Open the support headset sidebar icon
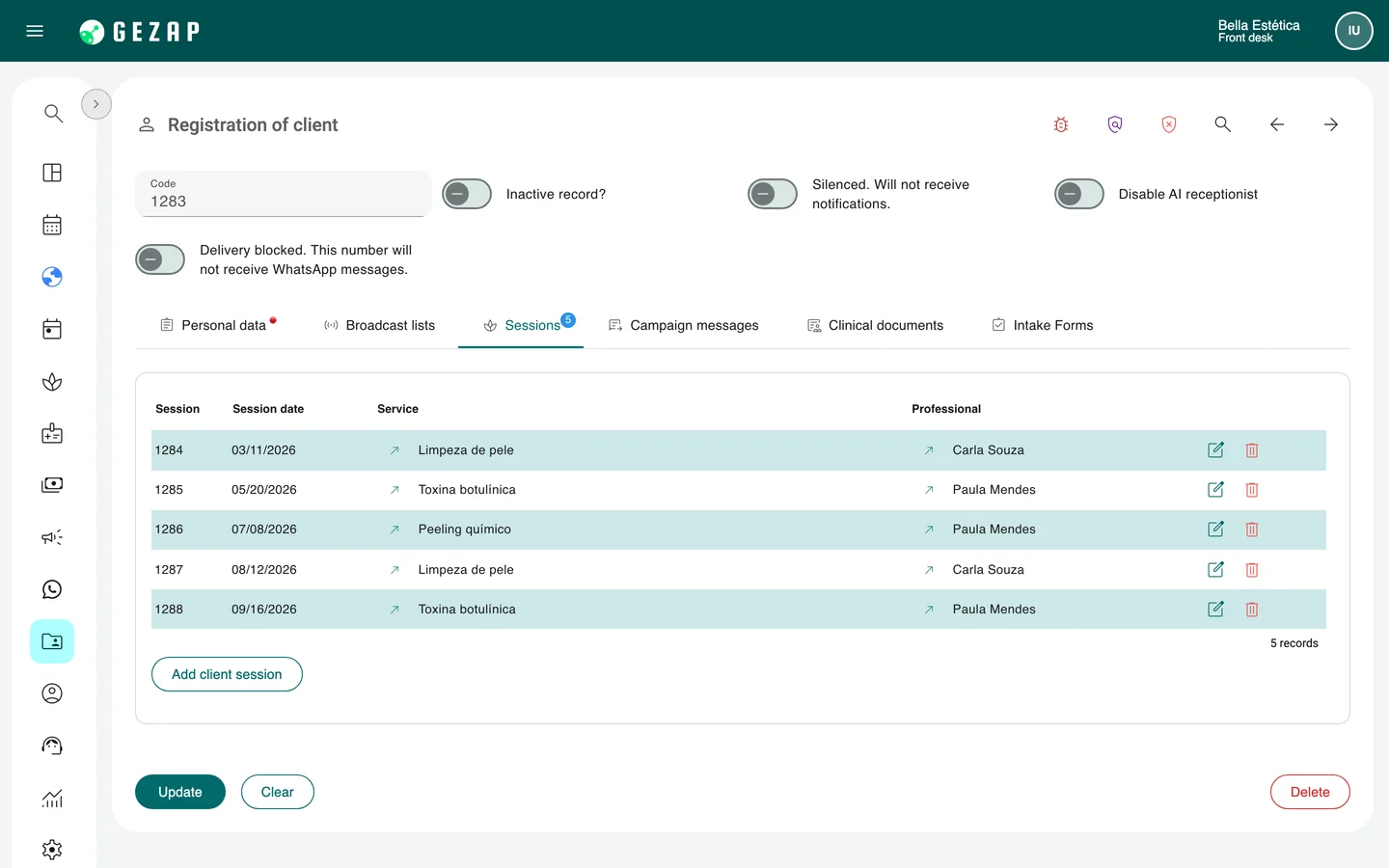 [52, 746]
